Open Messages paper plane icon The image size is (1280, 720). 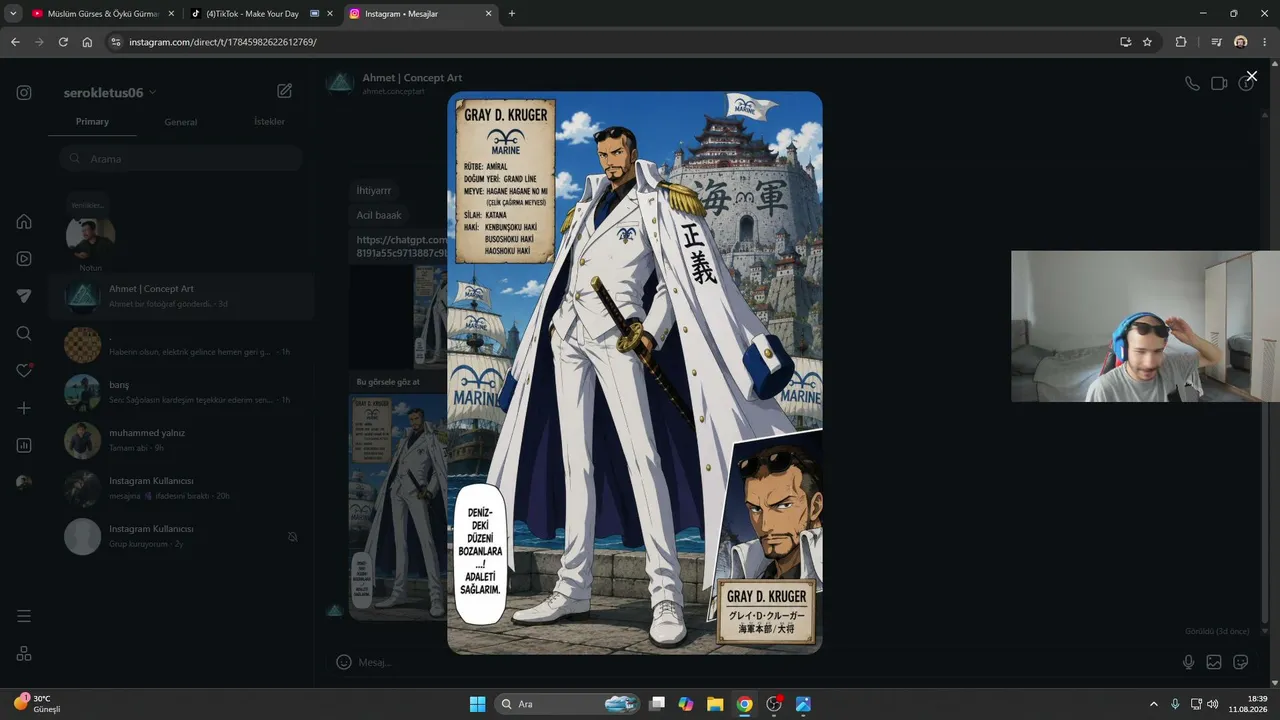(x=24, y=296)
